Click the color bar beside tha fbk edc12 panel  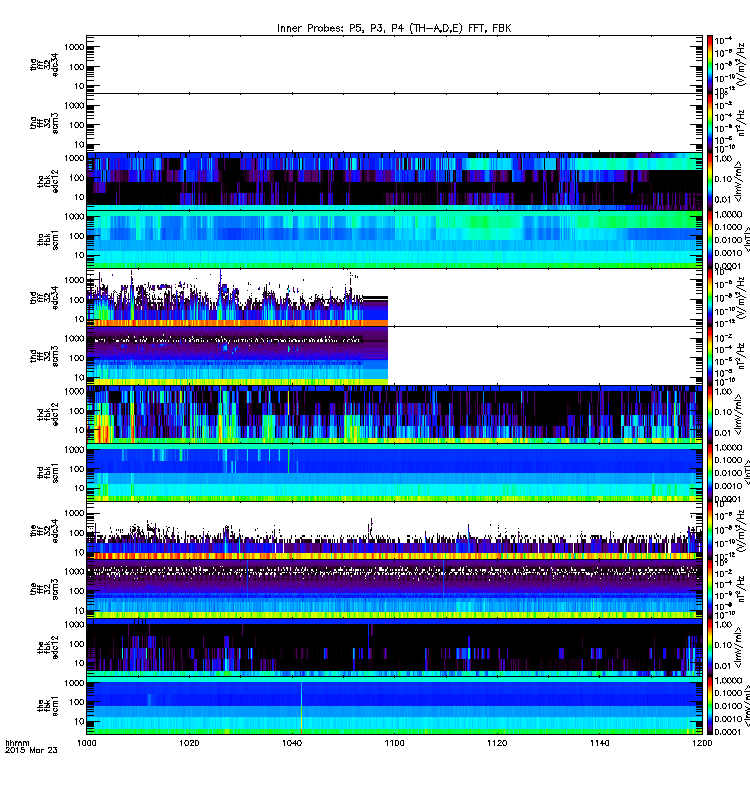coord(710,181)
